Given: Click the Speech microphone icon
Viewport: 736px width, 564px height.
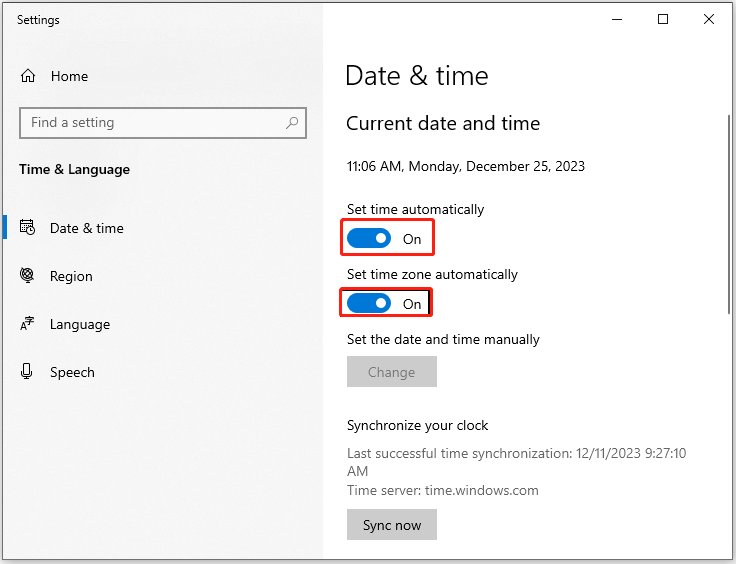Looking at the screenshot, I should coord(27,371).
